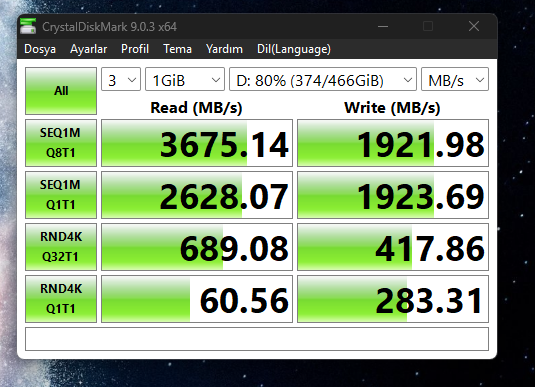
Task: Open the Tema menu
Action: click(x=177, y=49)
